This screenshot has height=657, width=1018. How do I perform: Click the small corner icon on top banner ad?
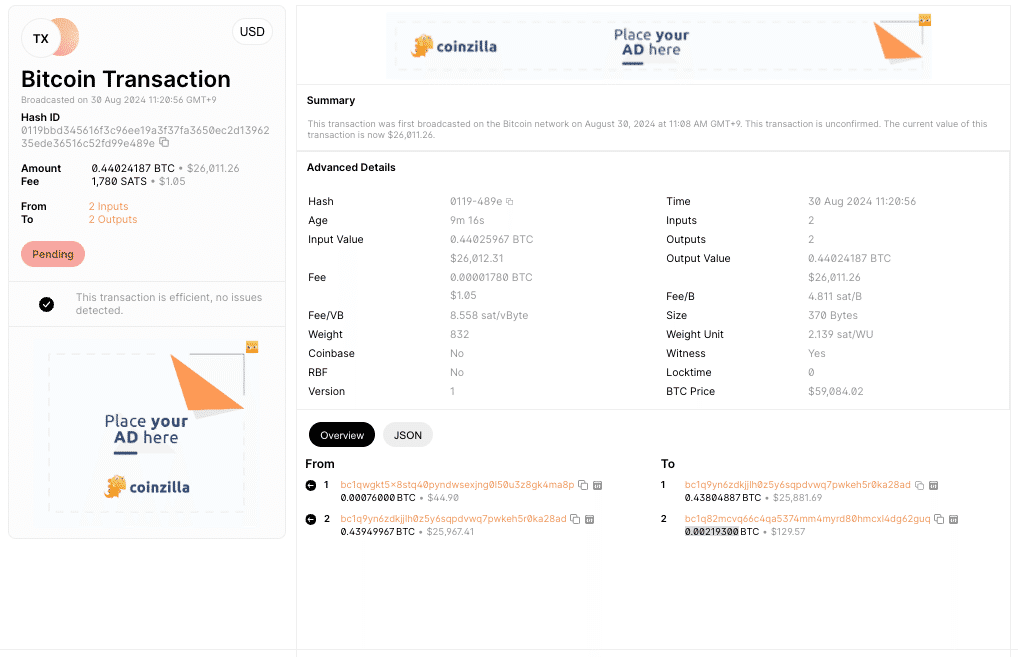point(925,20)
